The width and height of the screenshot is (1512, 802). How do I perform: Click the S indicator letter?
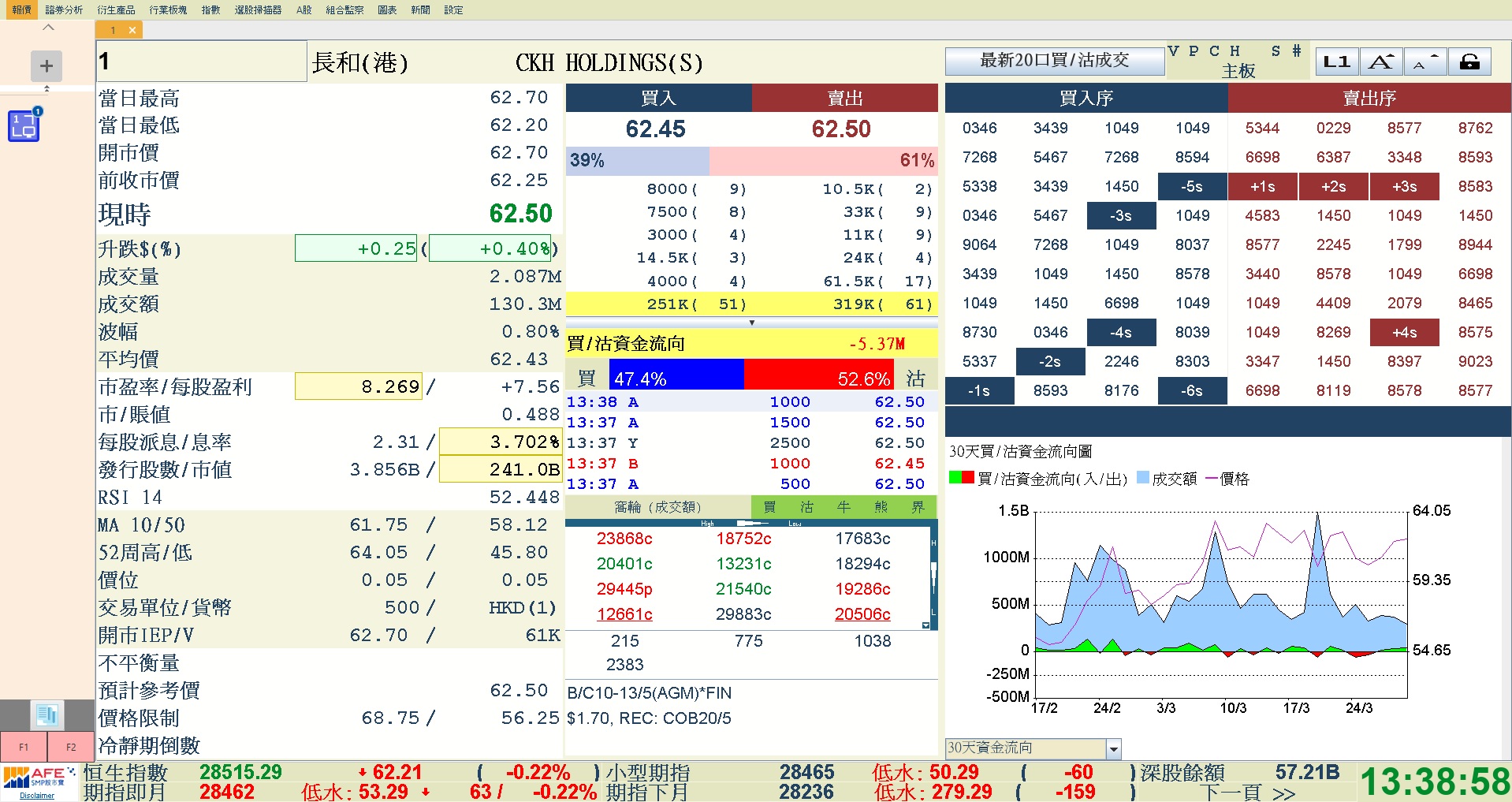point(1276,51)
